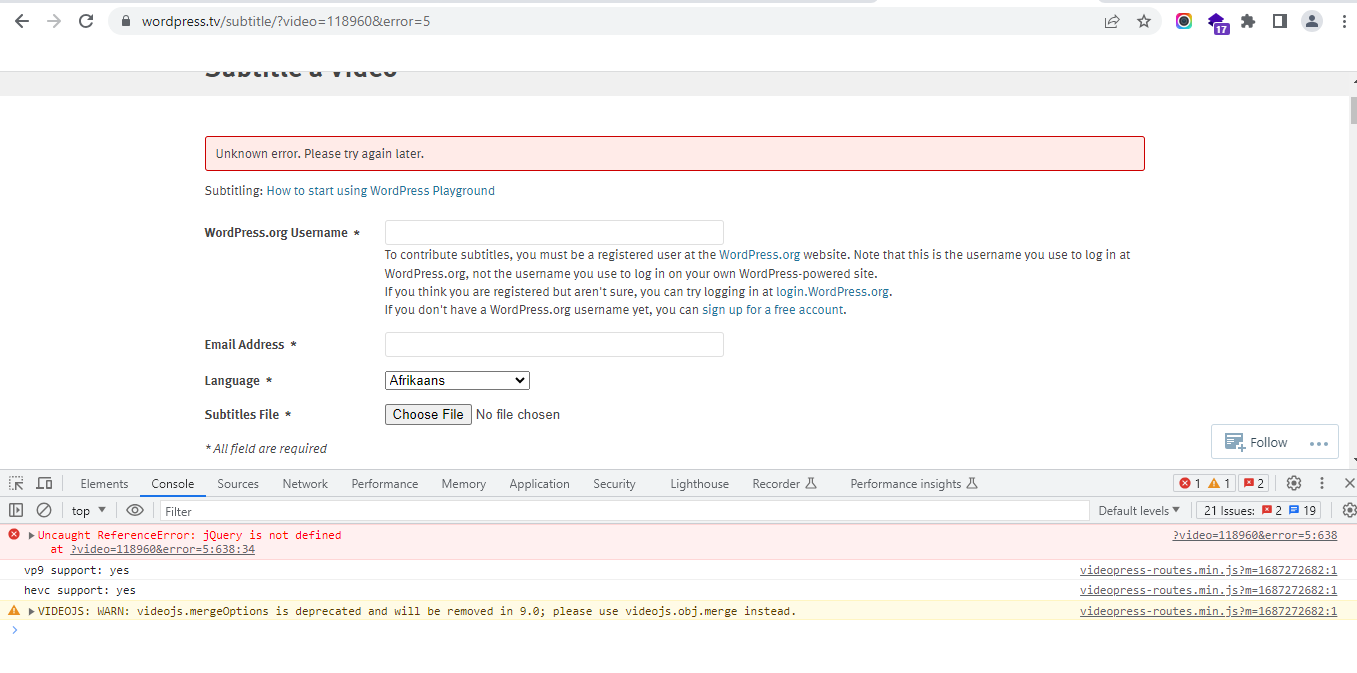
Task: Open the Follow widget more options dots
Action: 1319,443
